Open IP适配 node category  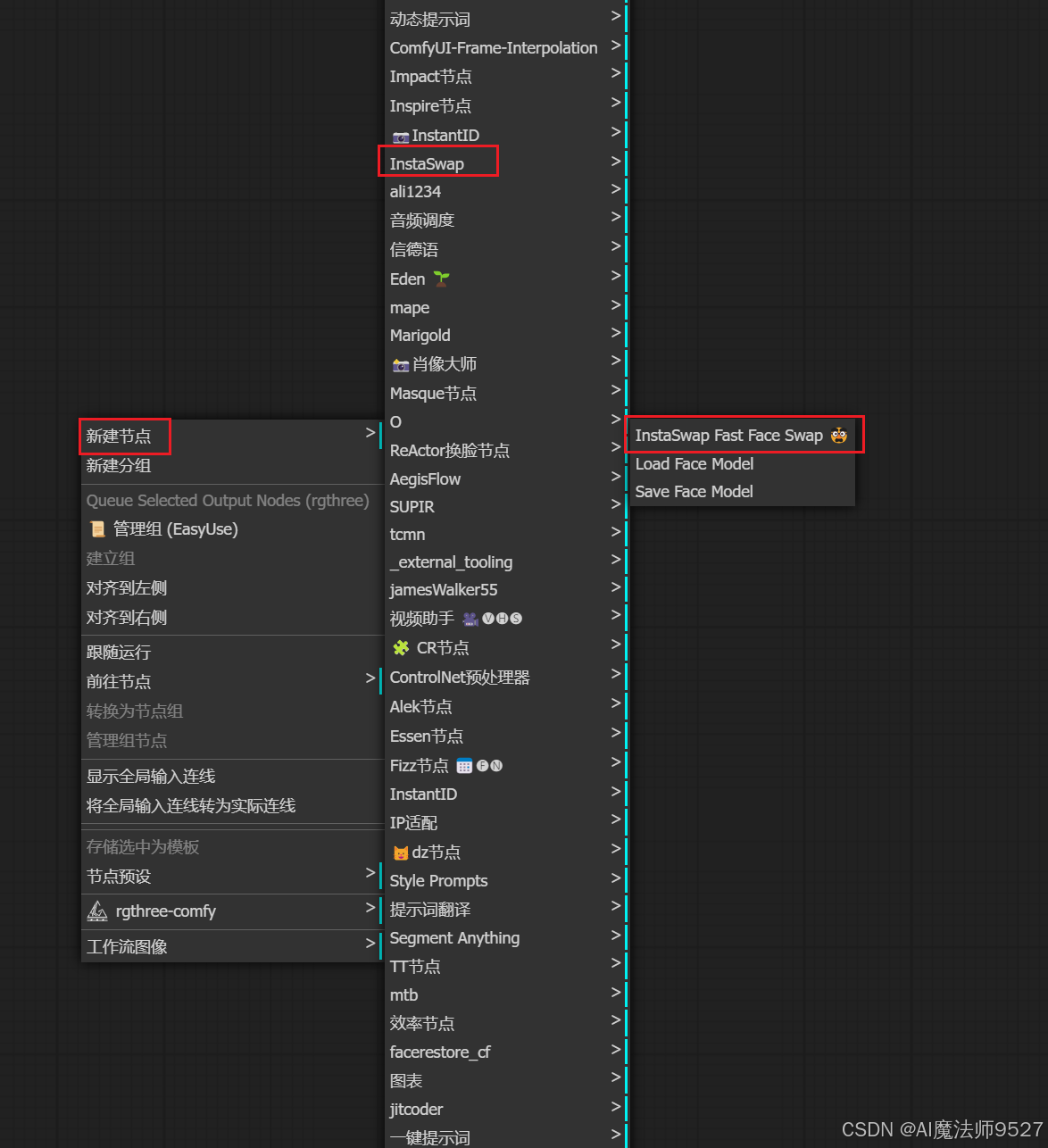505,823
